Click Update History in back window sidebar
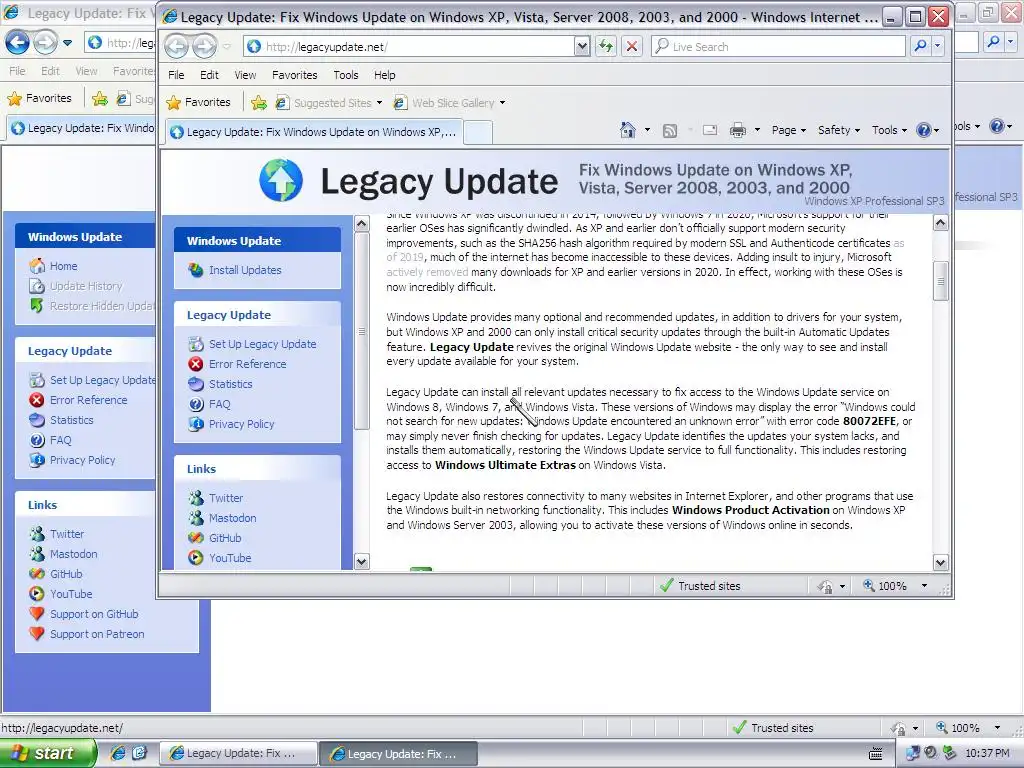 pyautogui.click(x=86, y=286)
